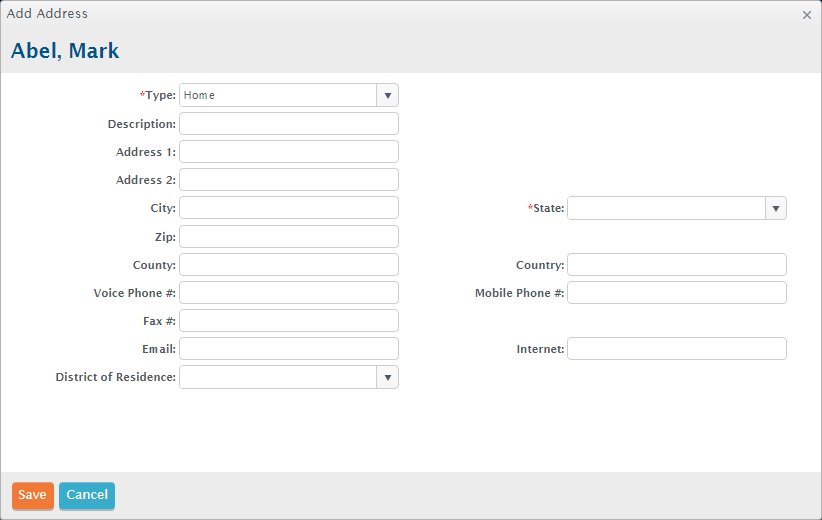The height and width of the screenshot is (520, 822).
Task: Click the Save button
Action: [33, 495]
